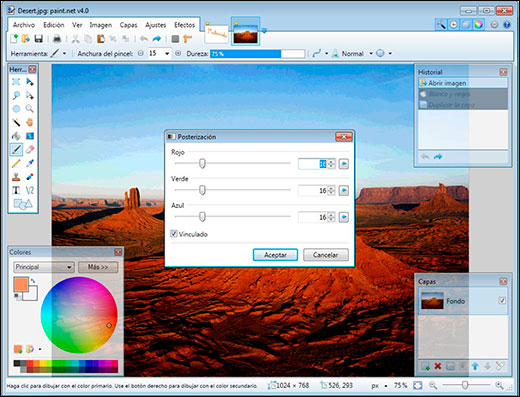The image size is (520, 397).
Task: Toggle the Colors window icon at top right
Action: tap(478, 25)
